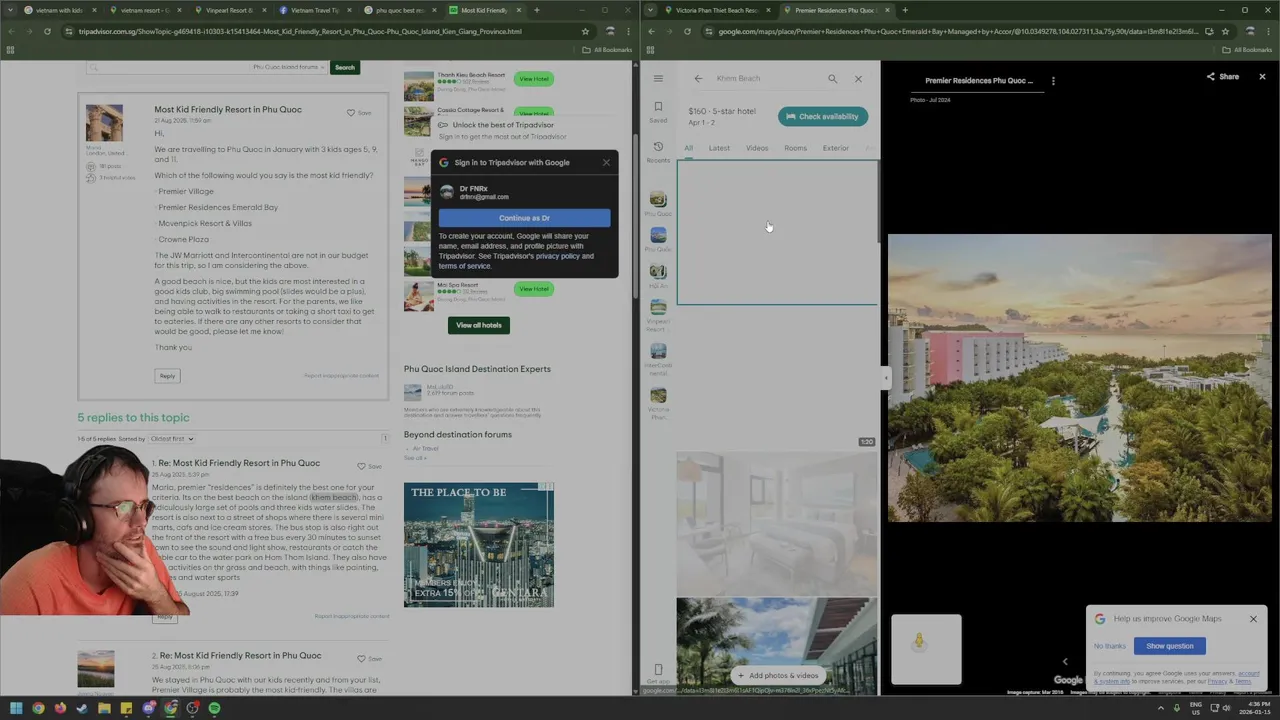Open tab search dropdown in right window
Viewport: 1280px width, 720px height.
651,10
